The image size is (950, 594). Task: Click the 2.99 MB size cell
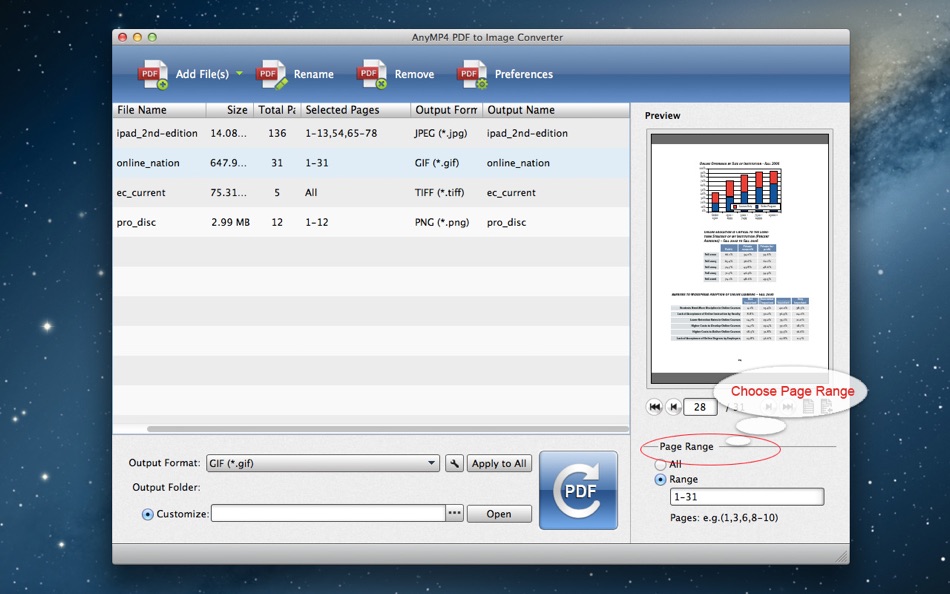(x=230, y=222)
